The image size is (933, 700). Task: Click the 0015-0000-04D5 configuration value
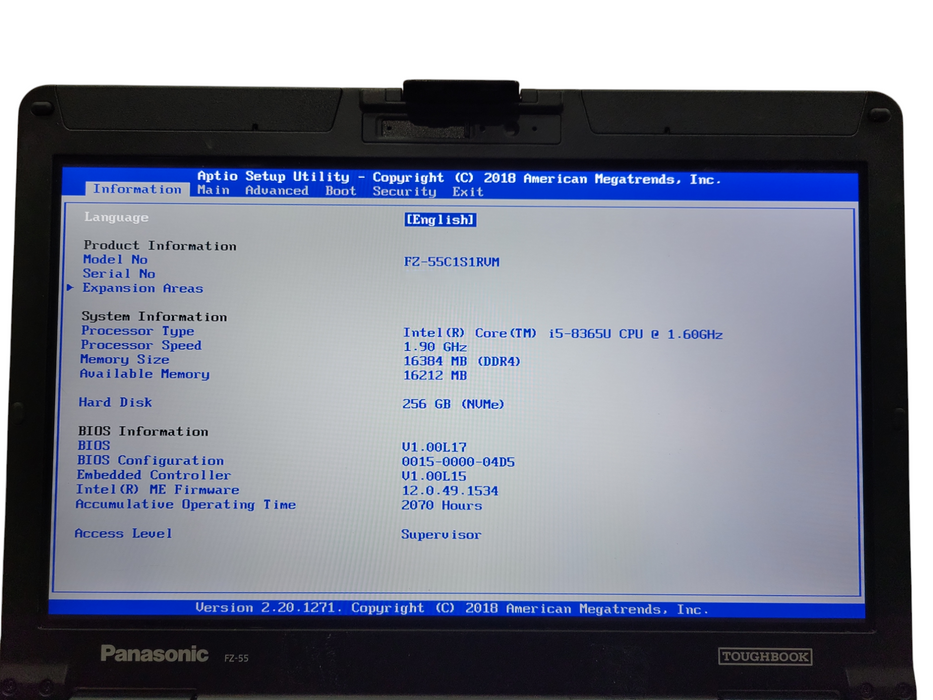(x=458, y=462)
